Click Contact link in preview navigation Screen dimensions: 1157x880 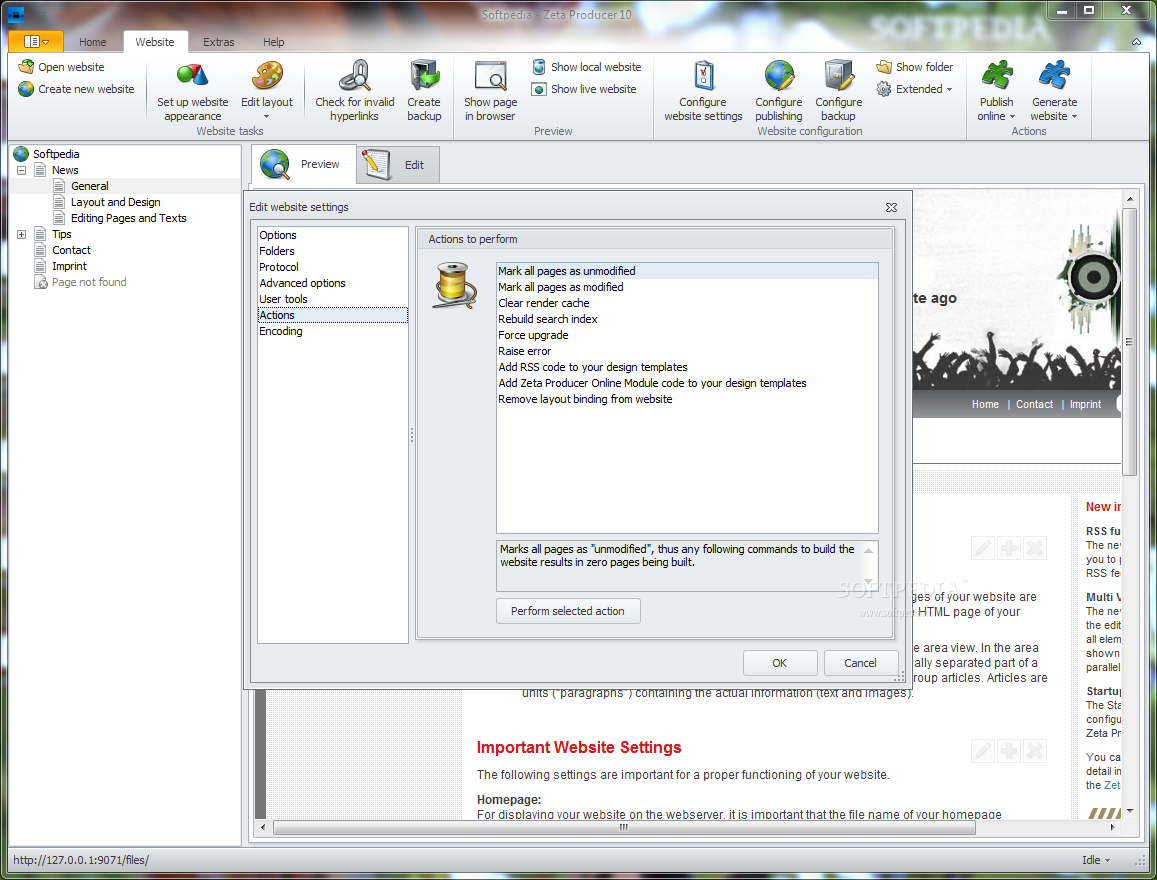click(x=1035, y=404)
